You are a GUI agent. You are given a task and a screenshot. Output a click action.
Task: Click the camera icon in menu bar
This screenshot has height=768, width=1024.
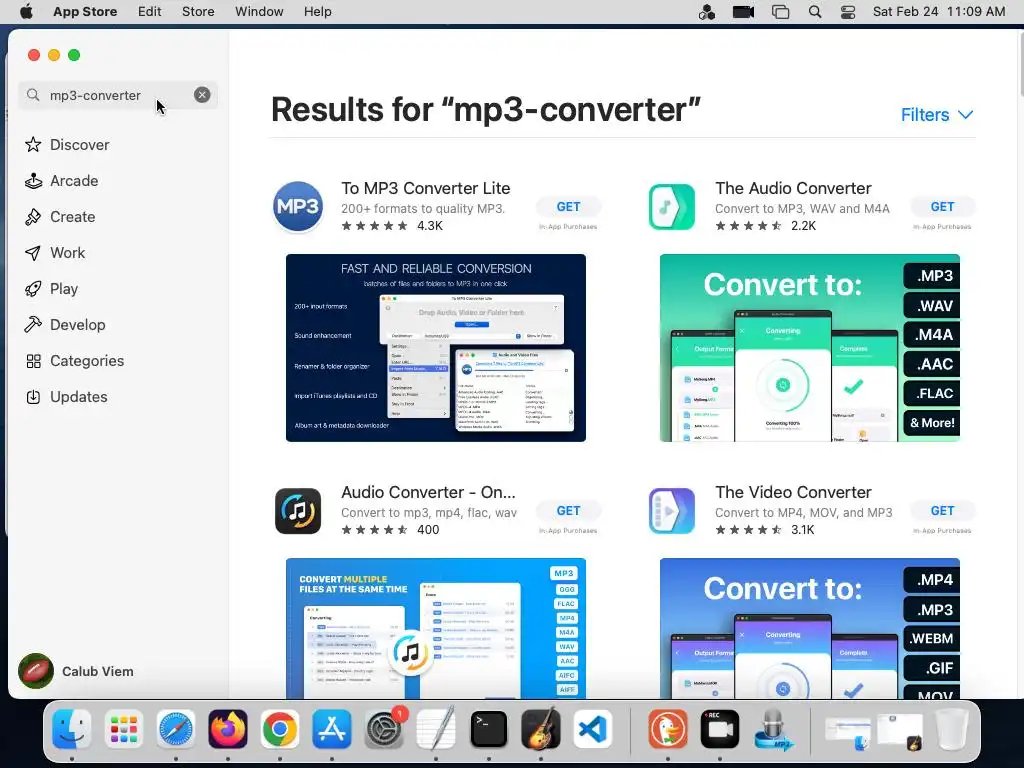coord(743,12)
